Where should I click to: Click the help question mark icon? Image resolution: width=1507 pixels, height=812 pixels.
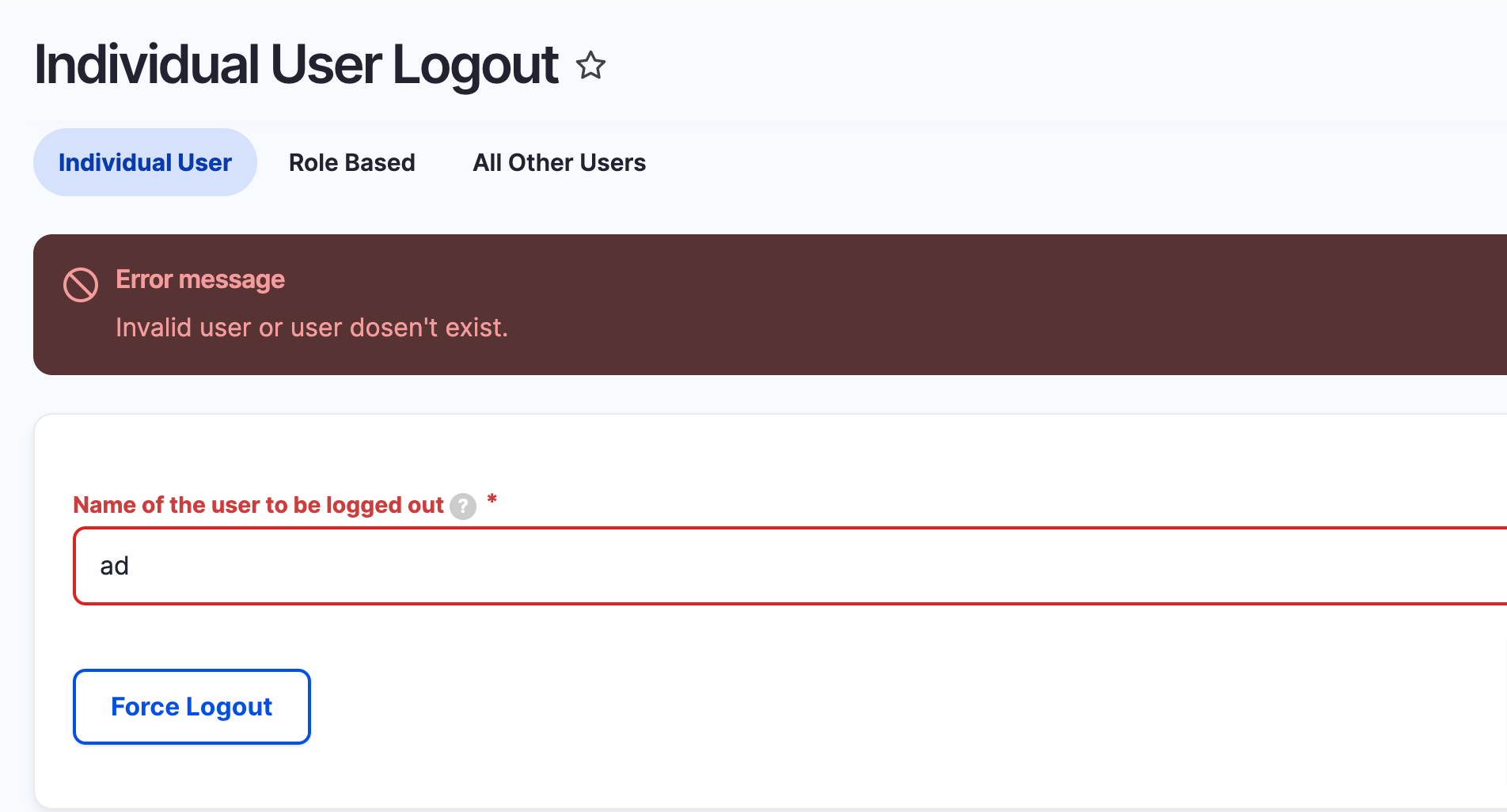tap(463, 507)
